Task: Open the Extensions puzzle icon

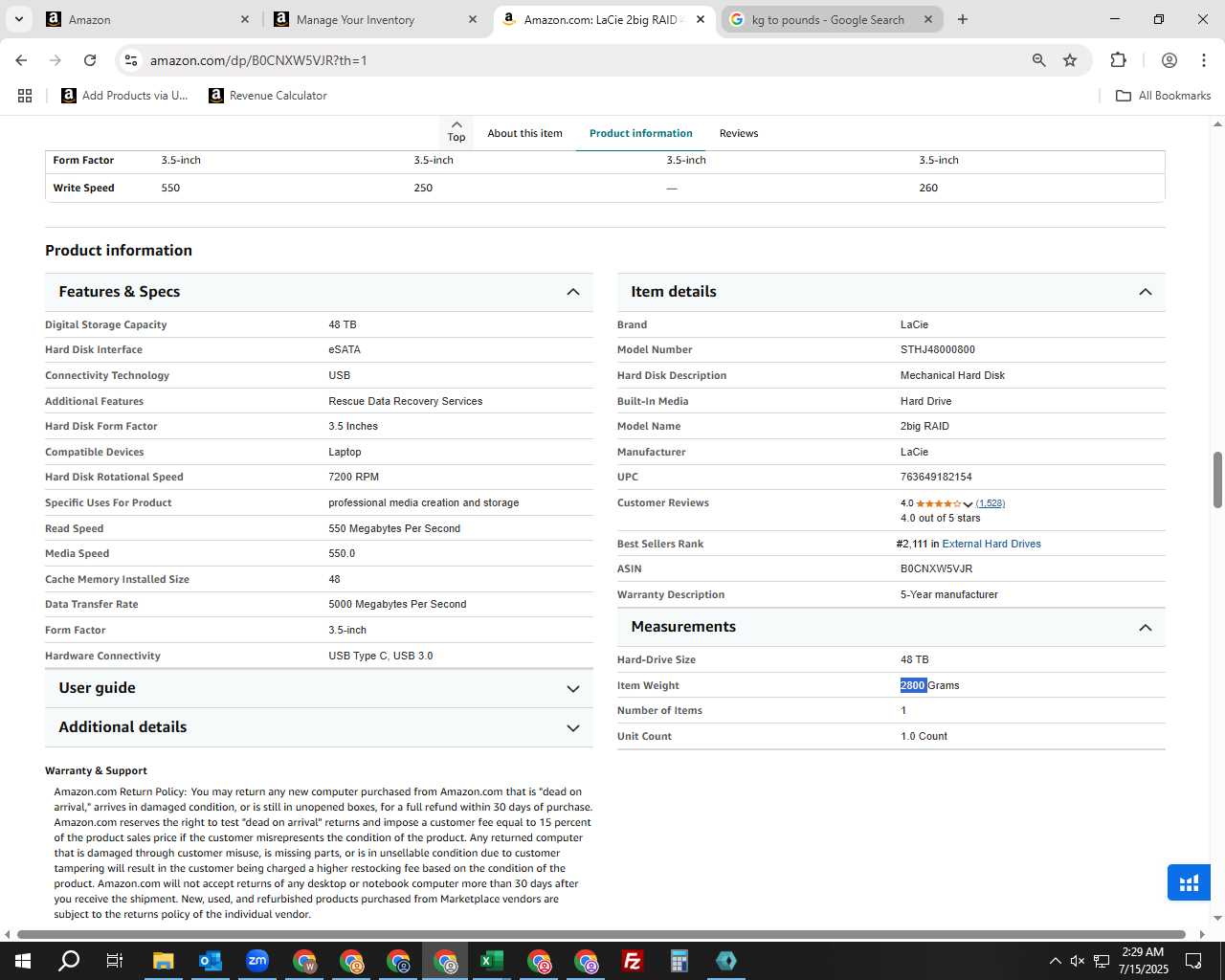Action: [x=1118, y=60]
